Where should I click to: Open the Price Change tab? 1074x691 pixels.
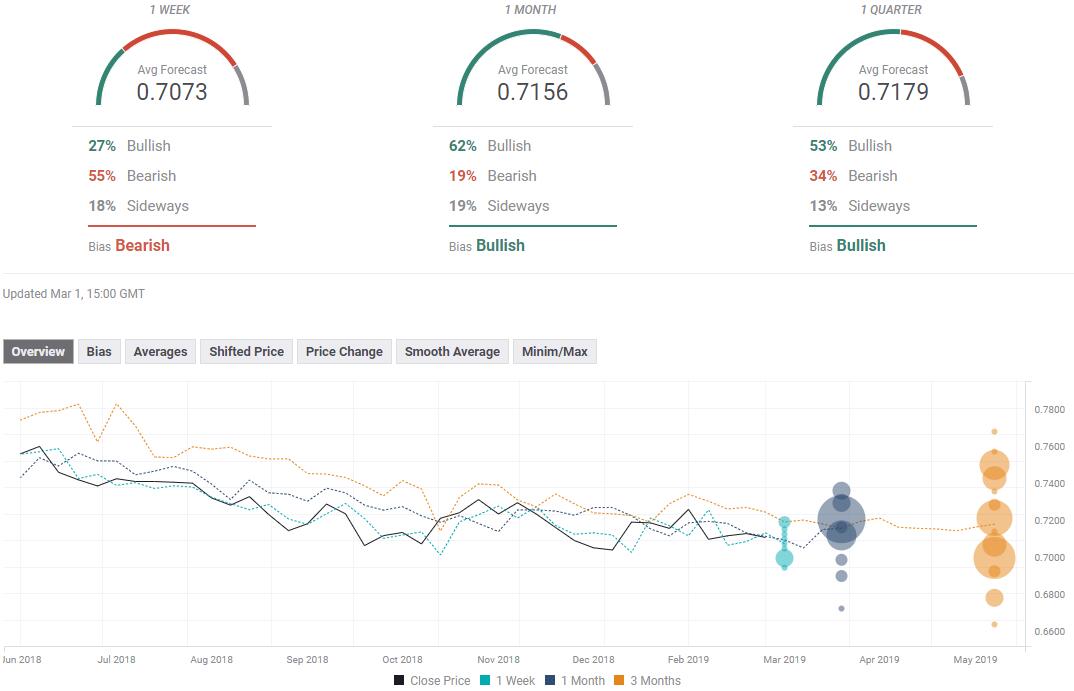(x=344, y=351)
